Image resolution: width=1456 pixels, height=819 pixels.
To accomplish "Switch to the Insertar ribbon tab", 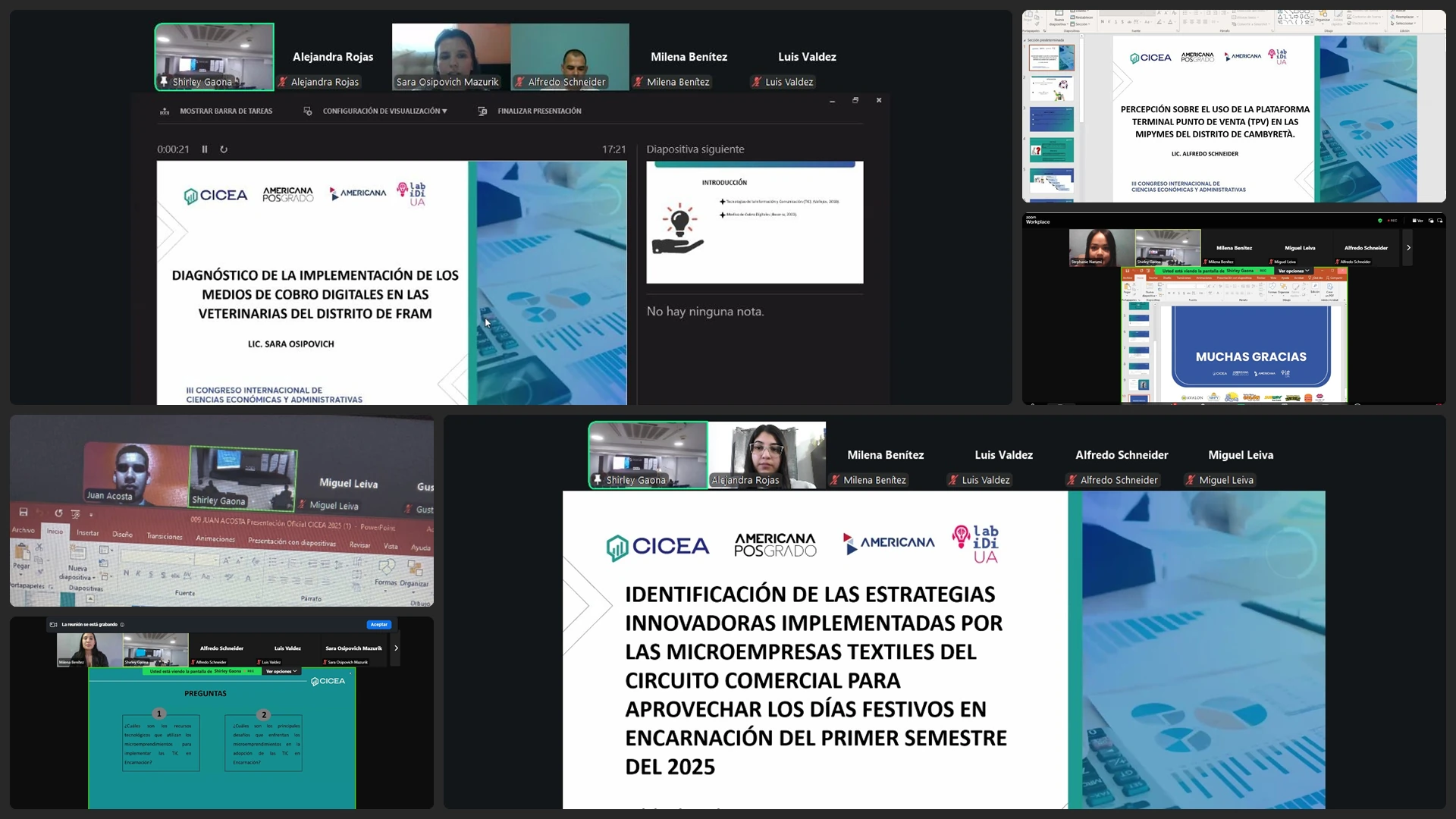I will point(87,532).
